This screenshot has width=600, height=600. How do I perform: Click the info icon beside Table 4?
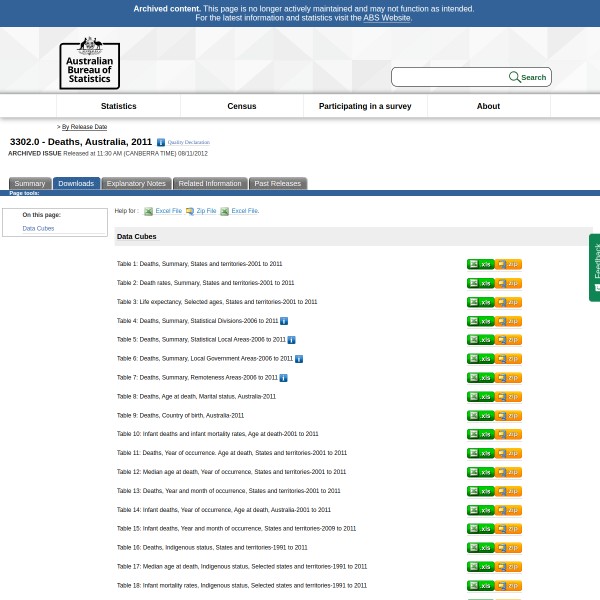click(x=284, y=321)
